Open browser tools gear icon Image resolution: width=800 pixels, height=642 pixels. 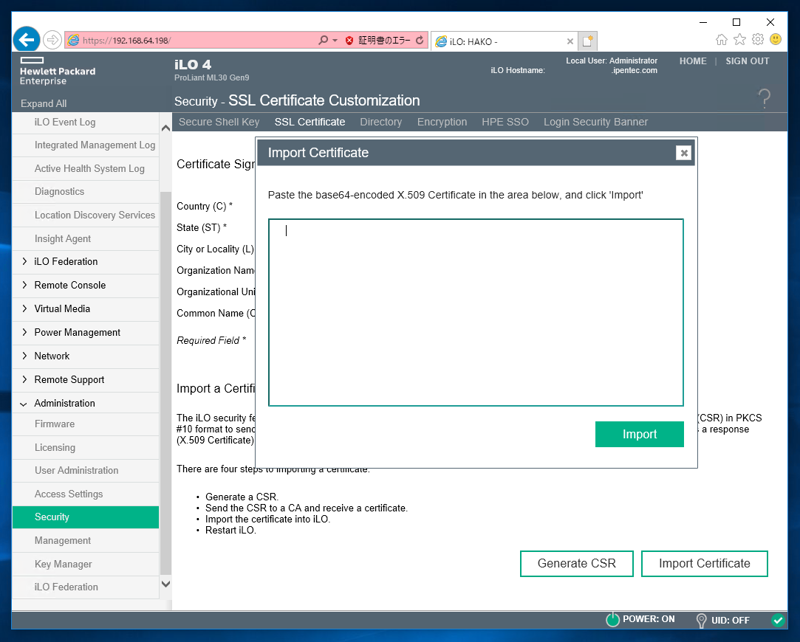[x=758, y=39]
